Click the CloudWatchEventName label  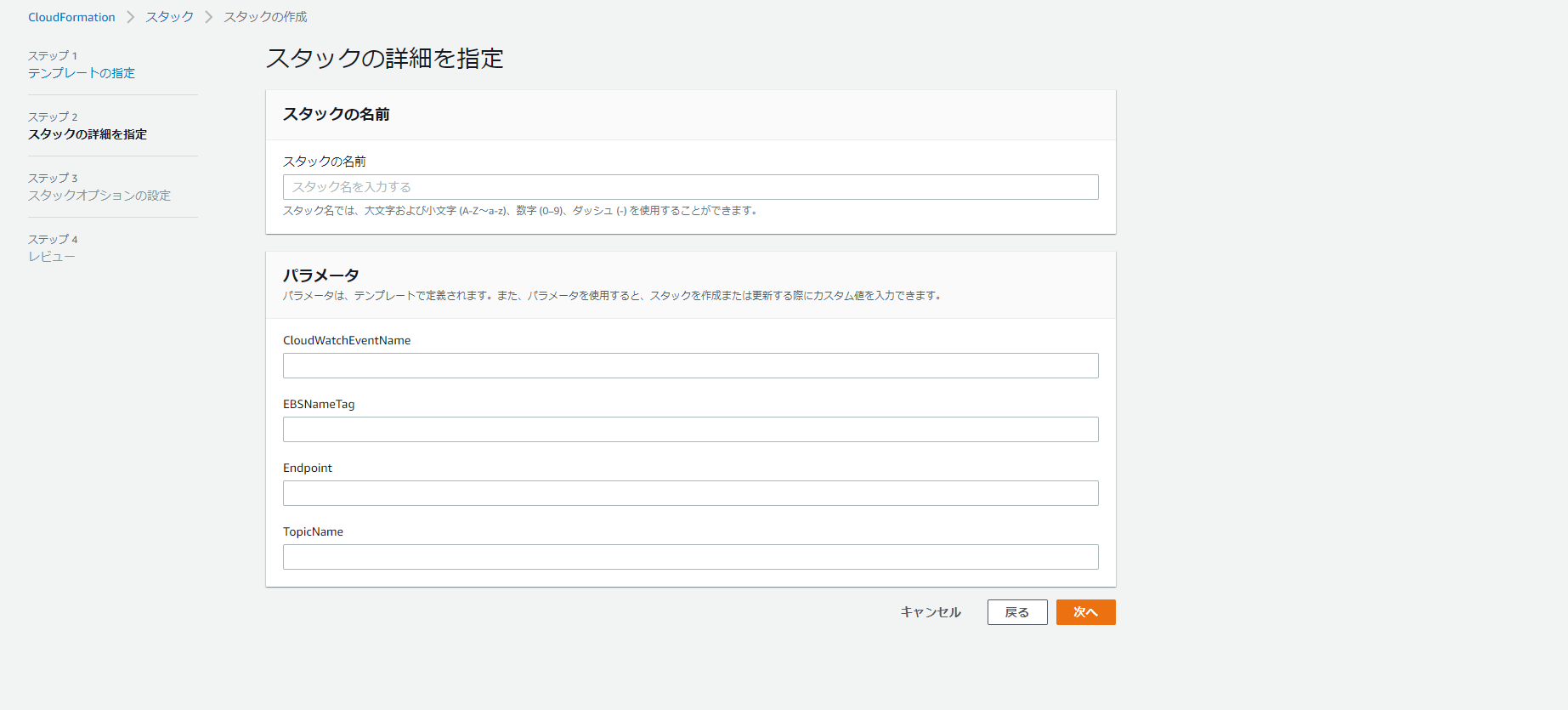pos(347,340)
